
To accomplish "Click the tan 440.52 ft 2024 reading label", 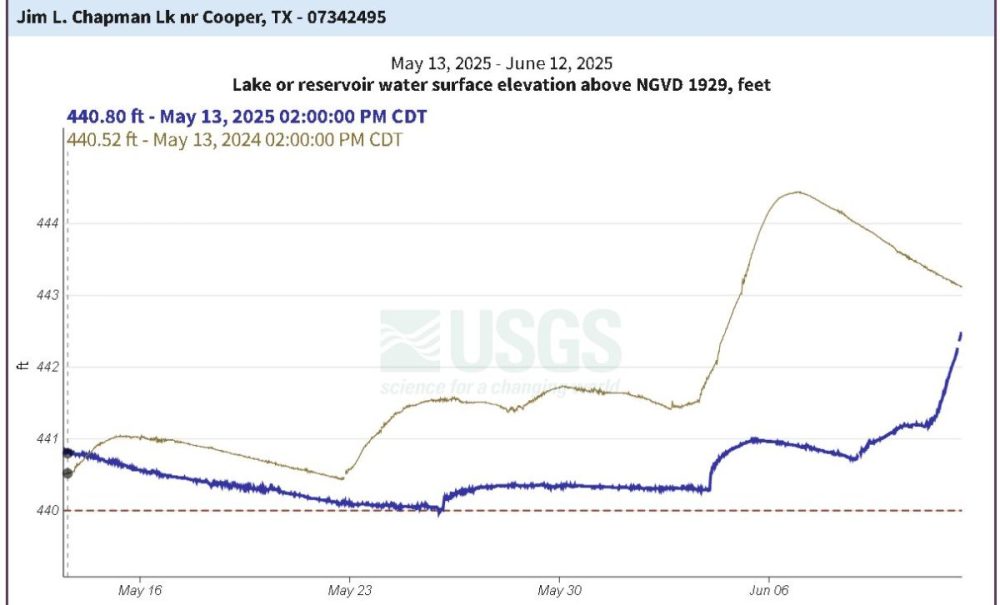I will [x=235, y=140].
